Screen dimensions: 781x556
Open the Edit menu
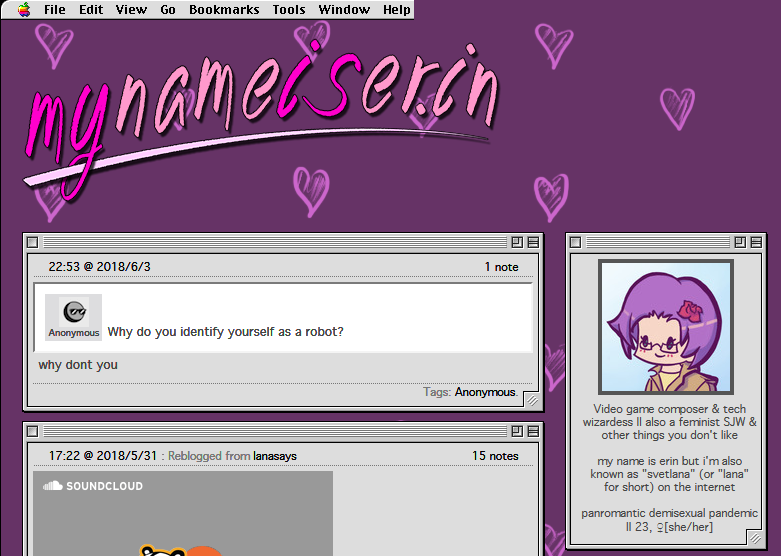point(91,9)
